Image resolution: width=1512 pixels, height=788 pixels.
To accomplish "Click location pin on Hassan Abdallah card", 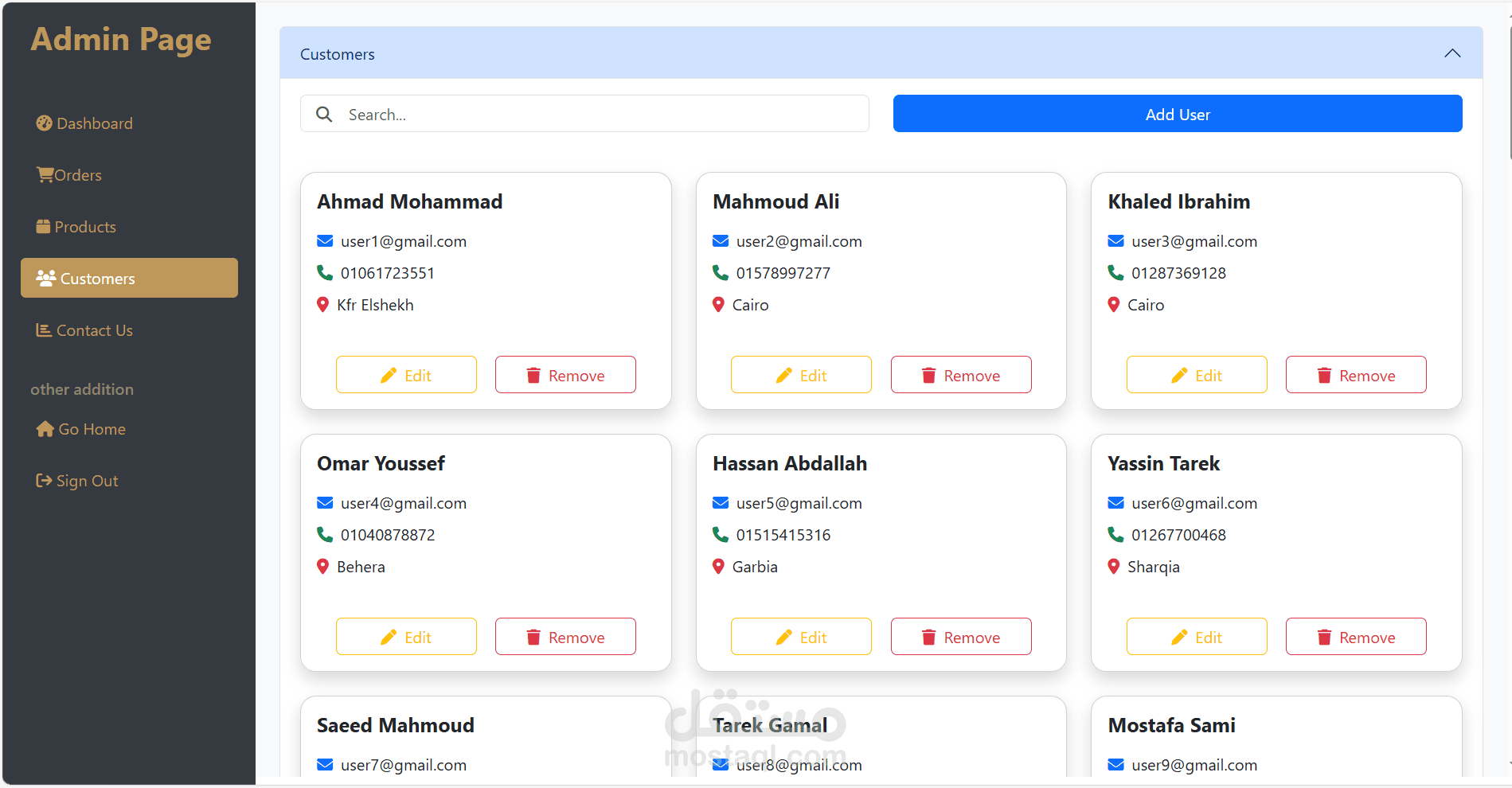I will pos(718,567).
